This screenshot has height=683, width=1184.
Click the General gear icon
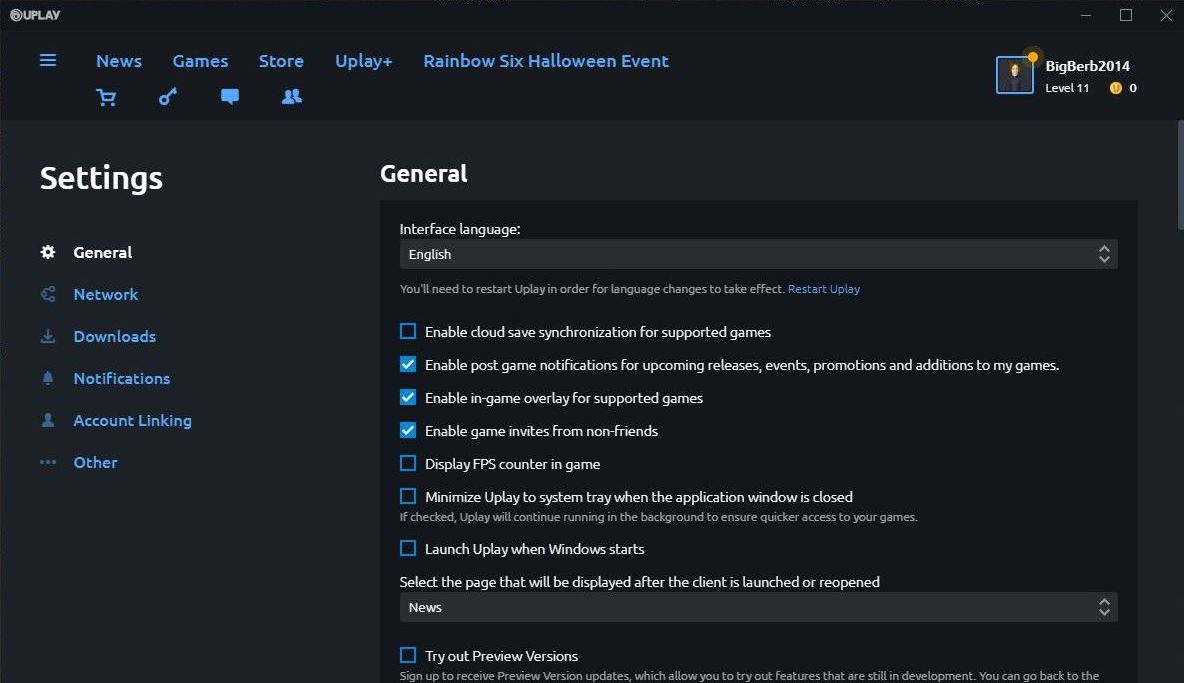[48, 252]
